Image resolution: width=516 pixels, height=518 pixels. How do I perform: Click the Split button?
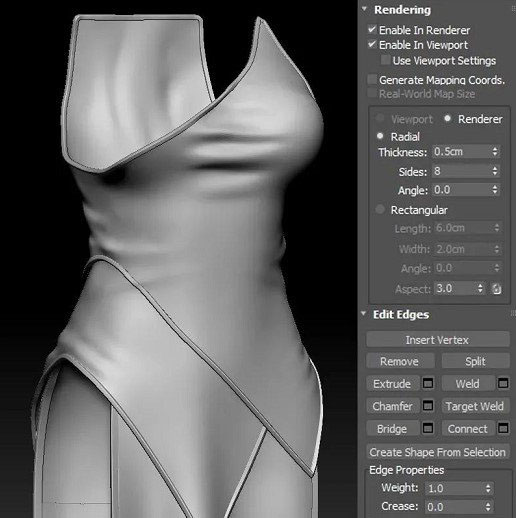(x=475, y=362)
